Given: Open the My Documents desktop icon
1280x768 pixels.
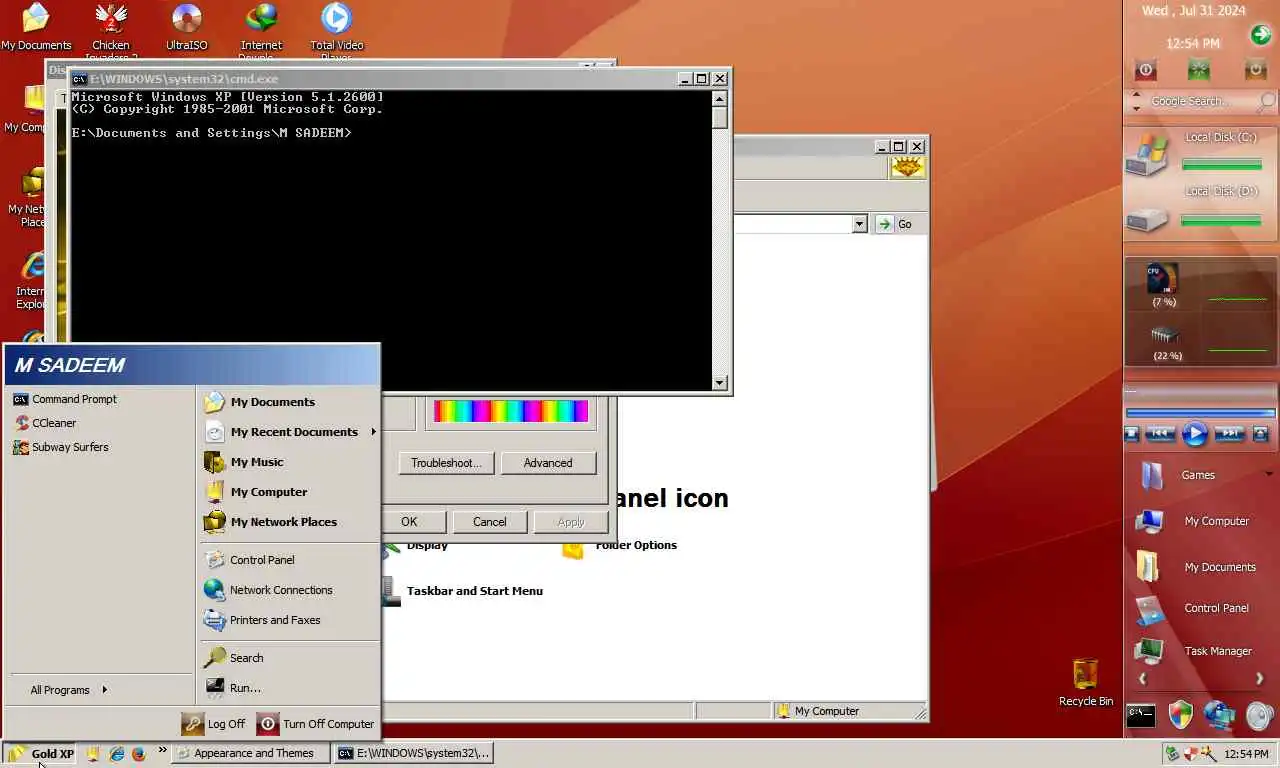Looking at the screenshot, I should 36,27.
